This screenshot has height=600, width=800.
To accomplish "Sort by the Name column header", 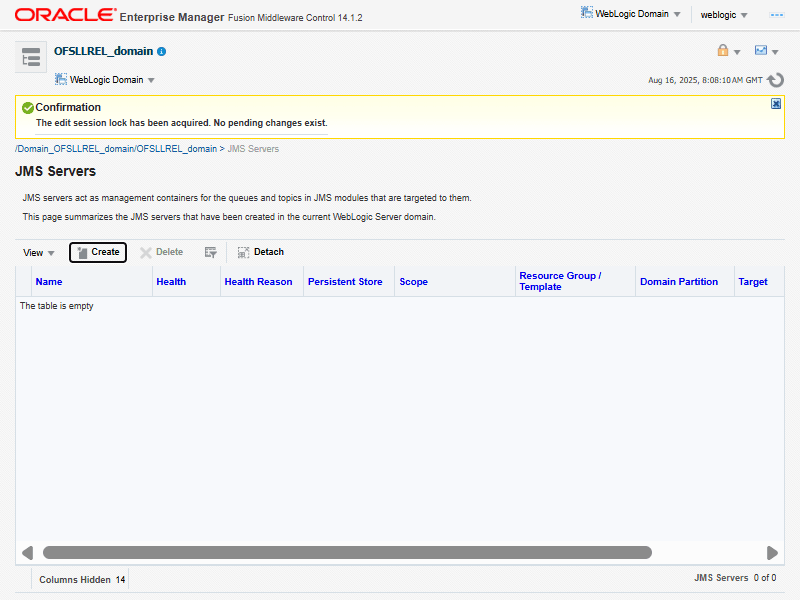I will click(49, 282).
